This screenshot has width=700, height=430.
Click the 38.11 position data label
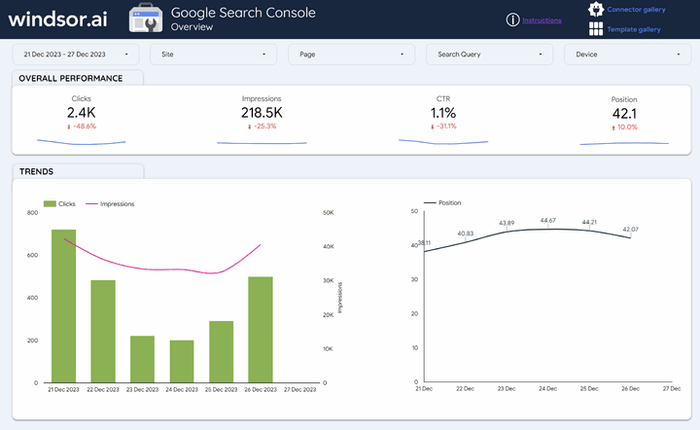click(425, 243)
